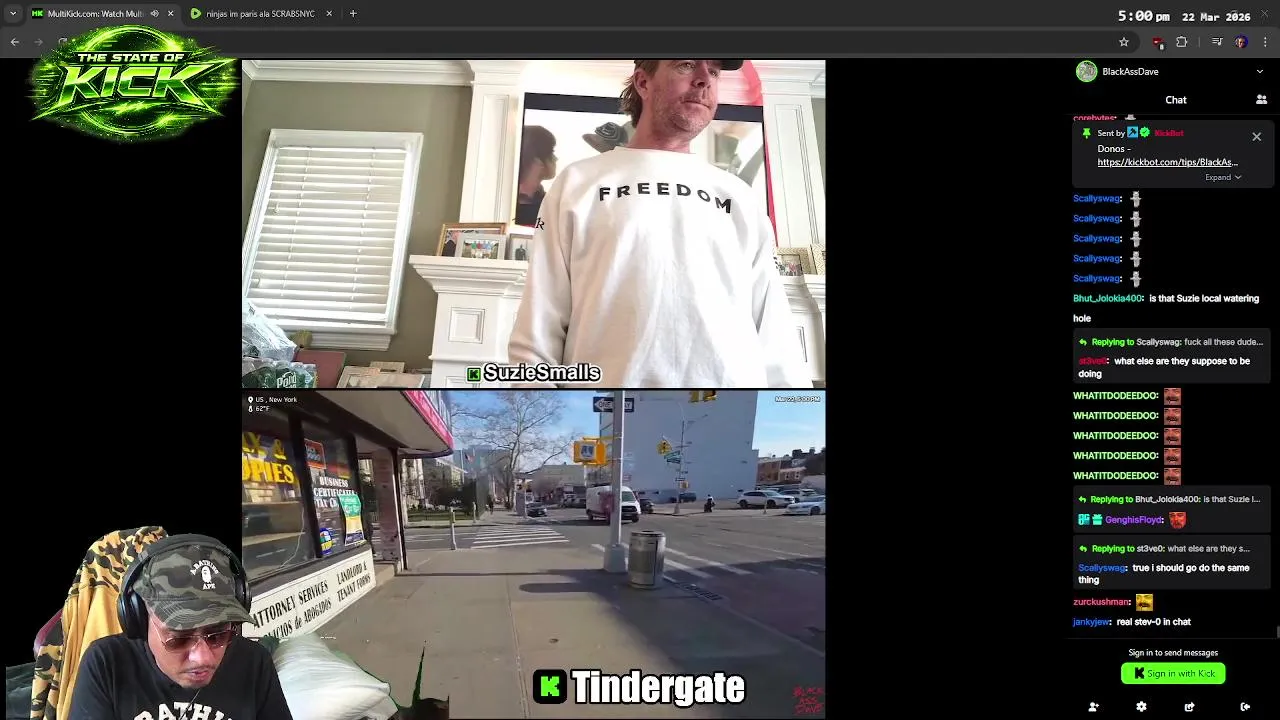Sign in with Kick button
Viewport: 1280px width, 720px height.
[1173, 674]
